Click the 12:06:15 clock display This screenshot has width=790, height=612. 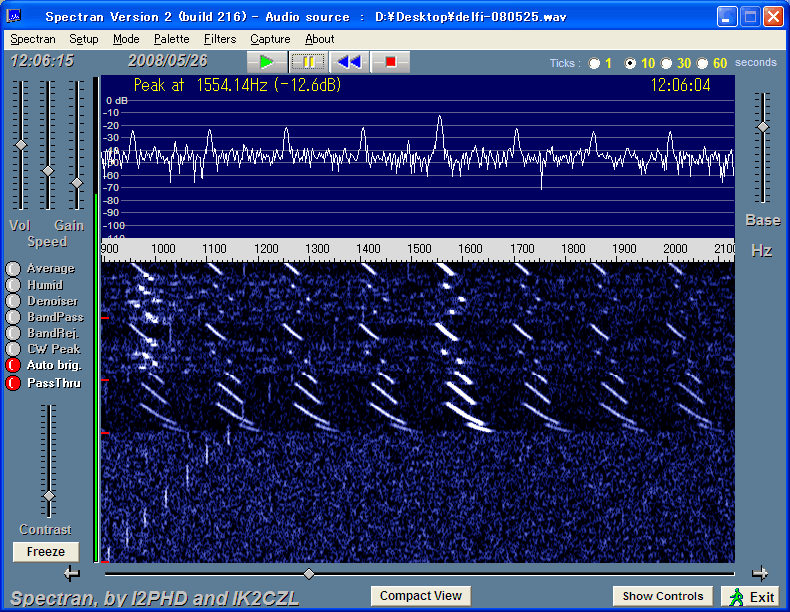[42, 61]
